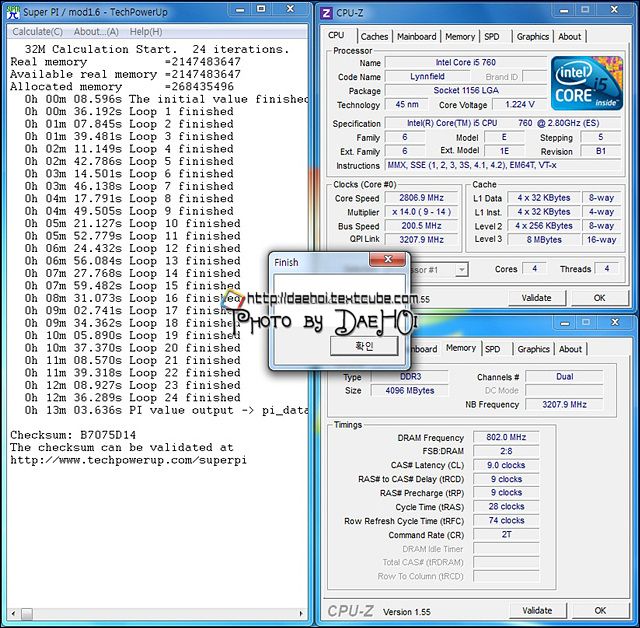Click the left arrow of Super PI horizontal scrollbar
The image size is (640, 628).
[x=13, y=613]
